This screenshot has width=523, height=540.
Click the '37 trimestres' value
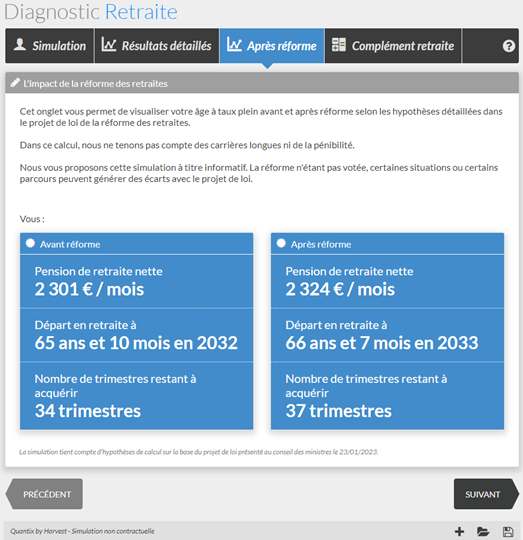pos(339,411)
